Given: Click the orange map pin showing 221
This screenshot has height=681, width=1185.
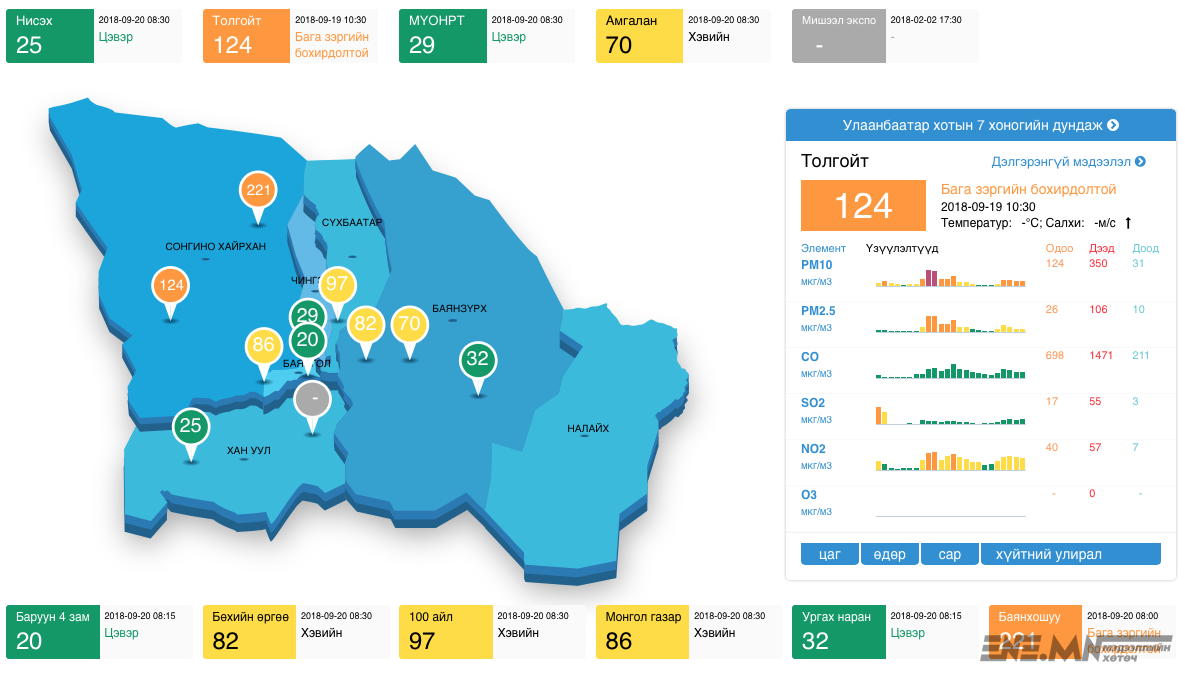Looking at the screenshot, I should 258,190.
